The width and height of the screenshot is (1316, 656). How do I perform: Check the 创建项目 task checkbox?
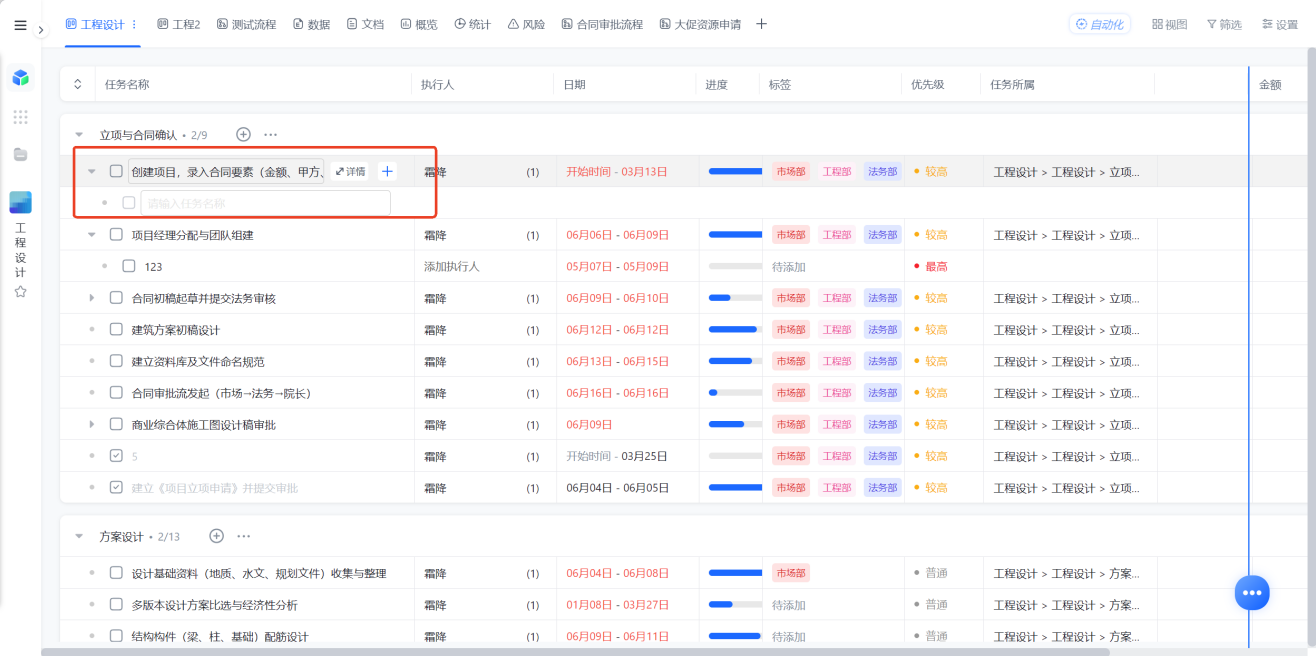click(116, 171)
